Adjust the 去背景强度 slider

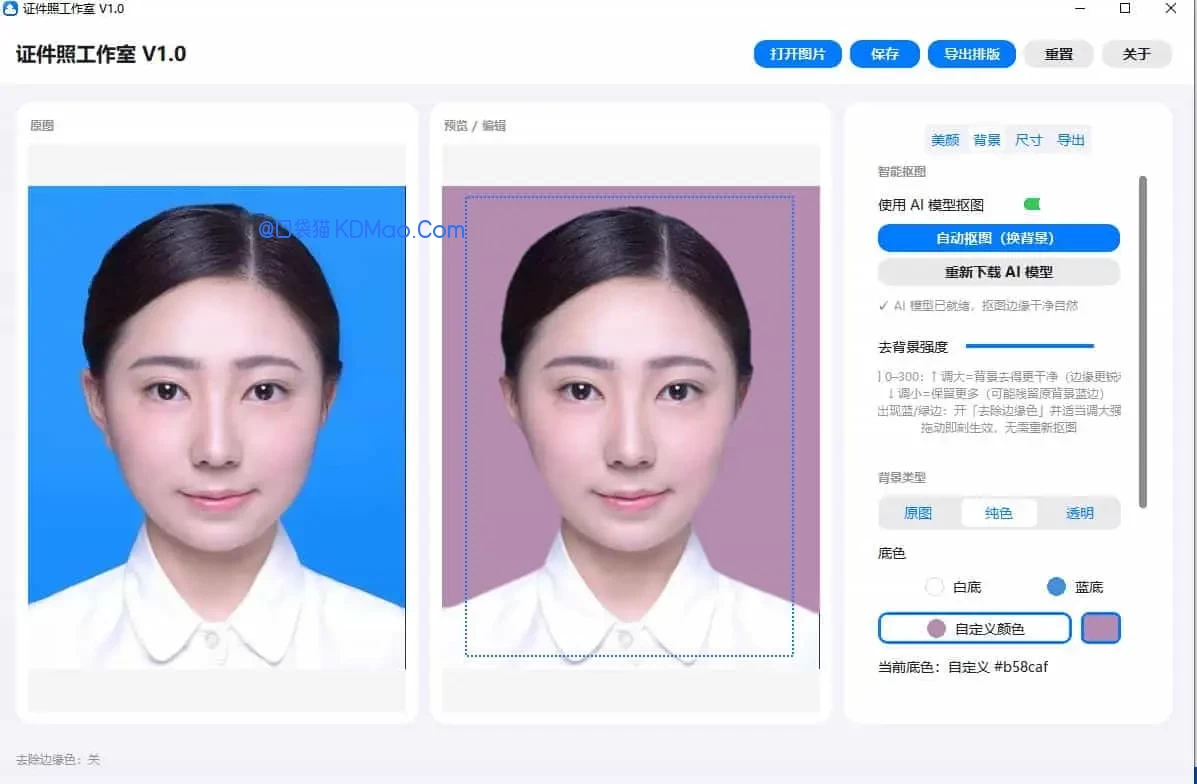(x=1030, y=346)
